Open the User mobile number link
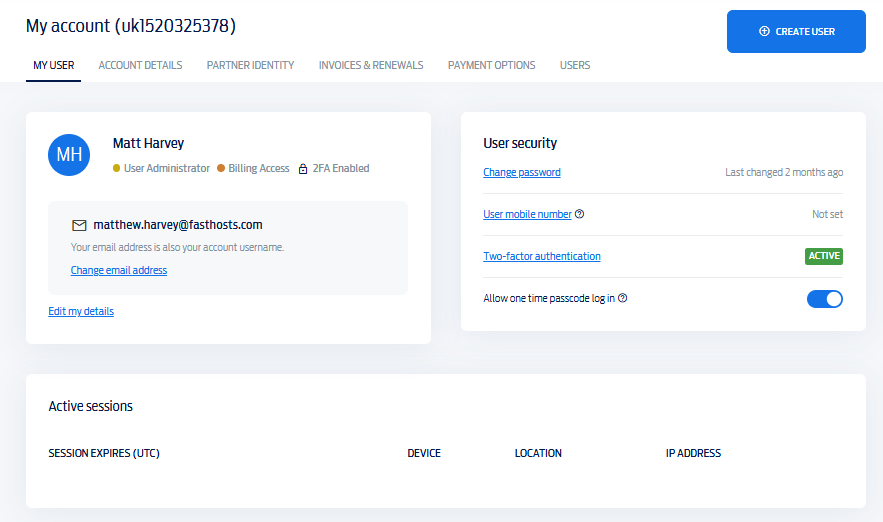The image size is (883, 522). (527, 214)
